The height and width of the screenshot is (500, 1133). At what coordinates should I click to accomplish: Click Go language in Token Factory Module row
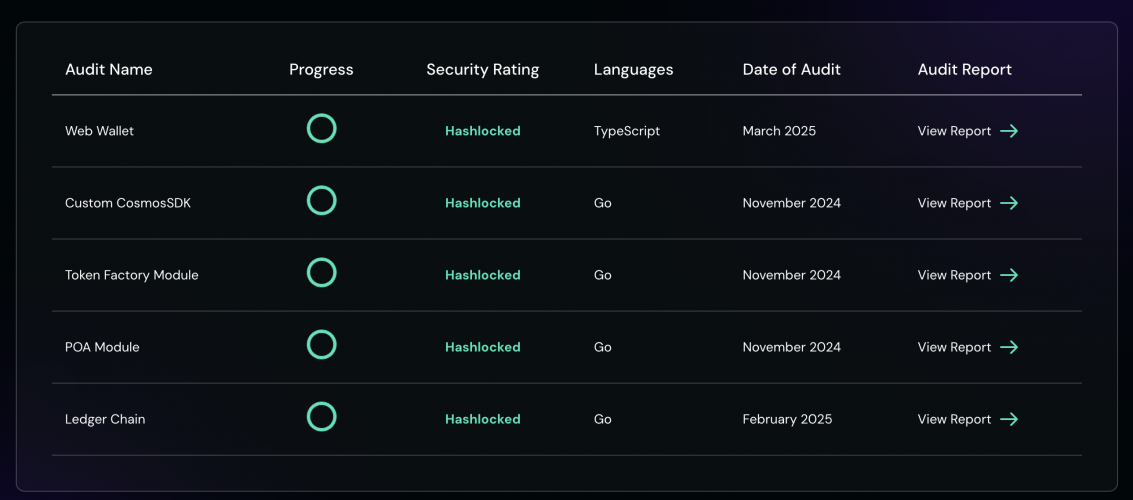click(603, 275)
